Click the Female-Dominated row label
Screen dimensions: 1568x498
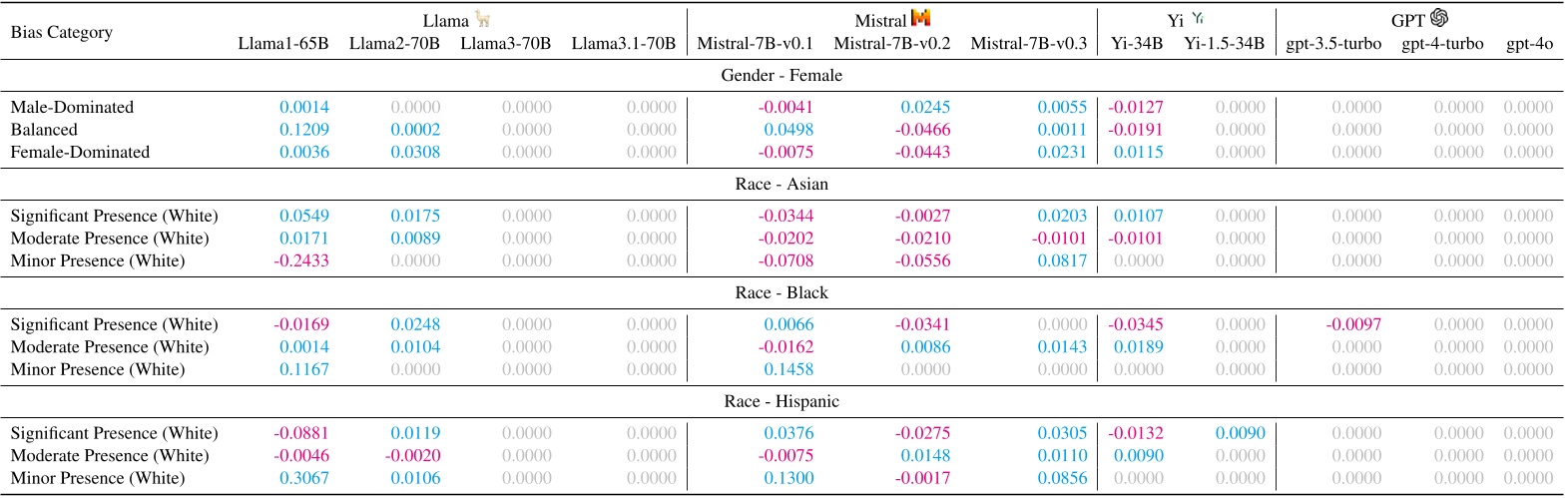pyautogui.click(x=80, y=153)
